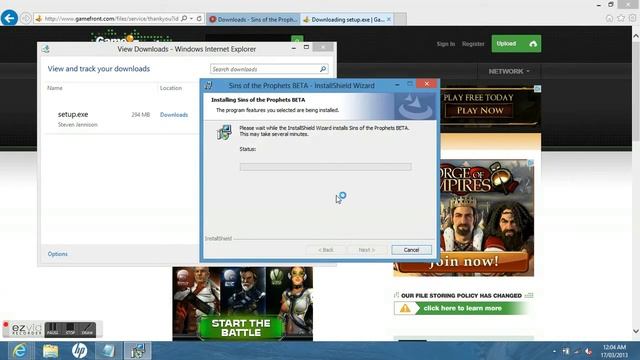Click the browser tools gear icon
The height and width of the screenshot is (360, 640).
click(632, 18)
